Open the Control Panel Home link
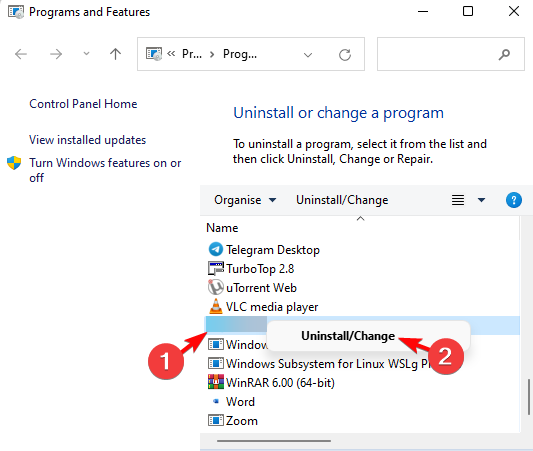Viewport: 533px width, 451px height. click(x=83, y=104)
